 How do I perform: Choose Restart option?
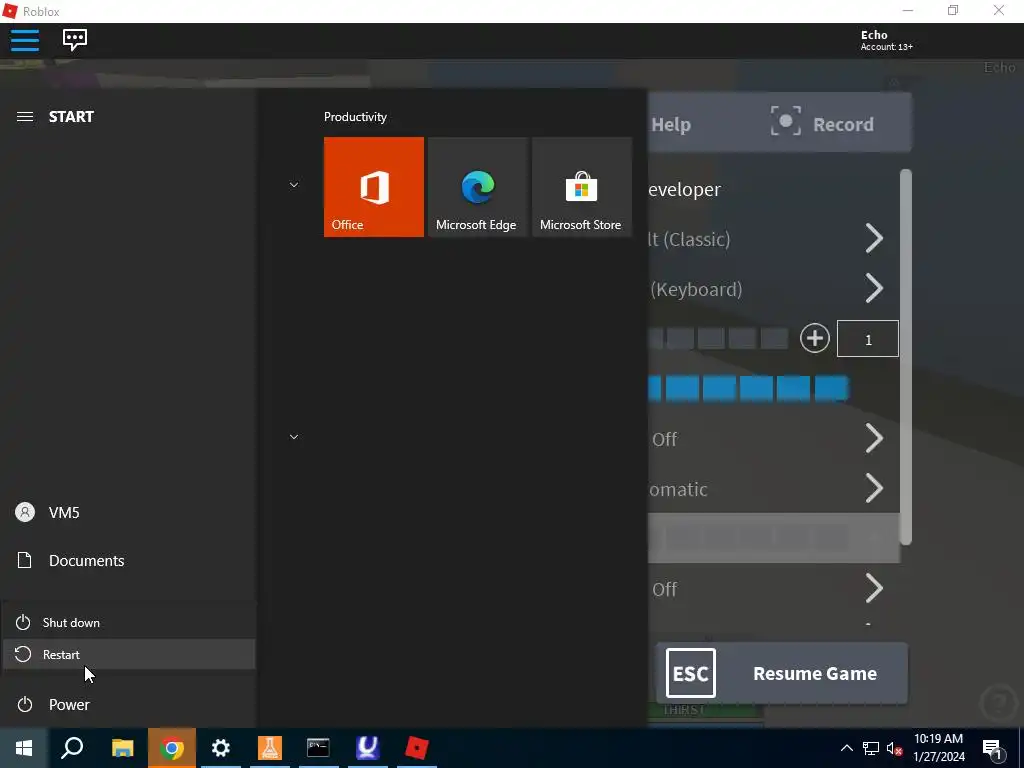(128, 654)
